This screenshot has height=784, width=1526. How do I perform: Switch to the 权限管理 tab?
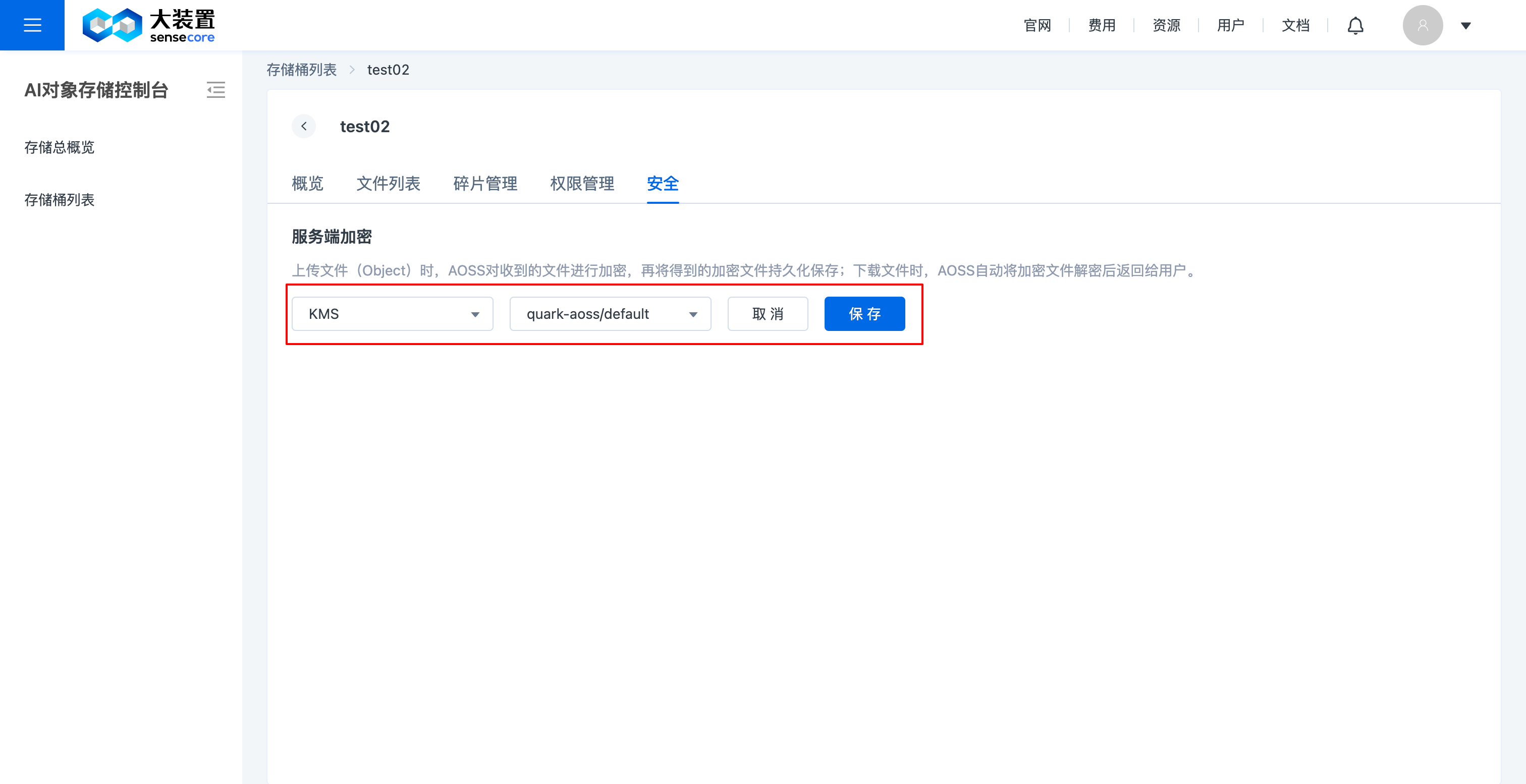tap(581, 184)
